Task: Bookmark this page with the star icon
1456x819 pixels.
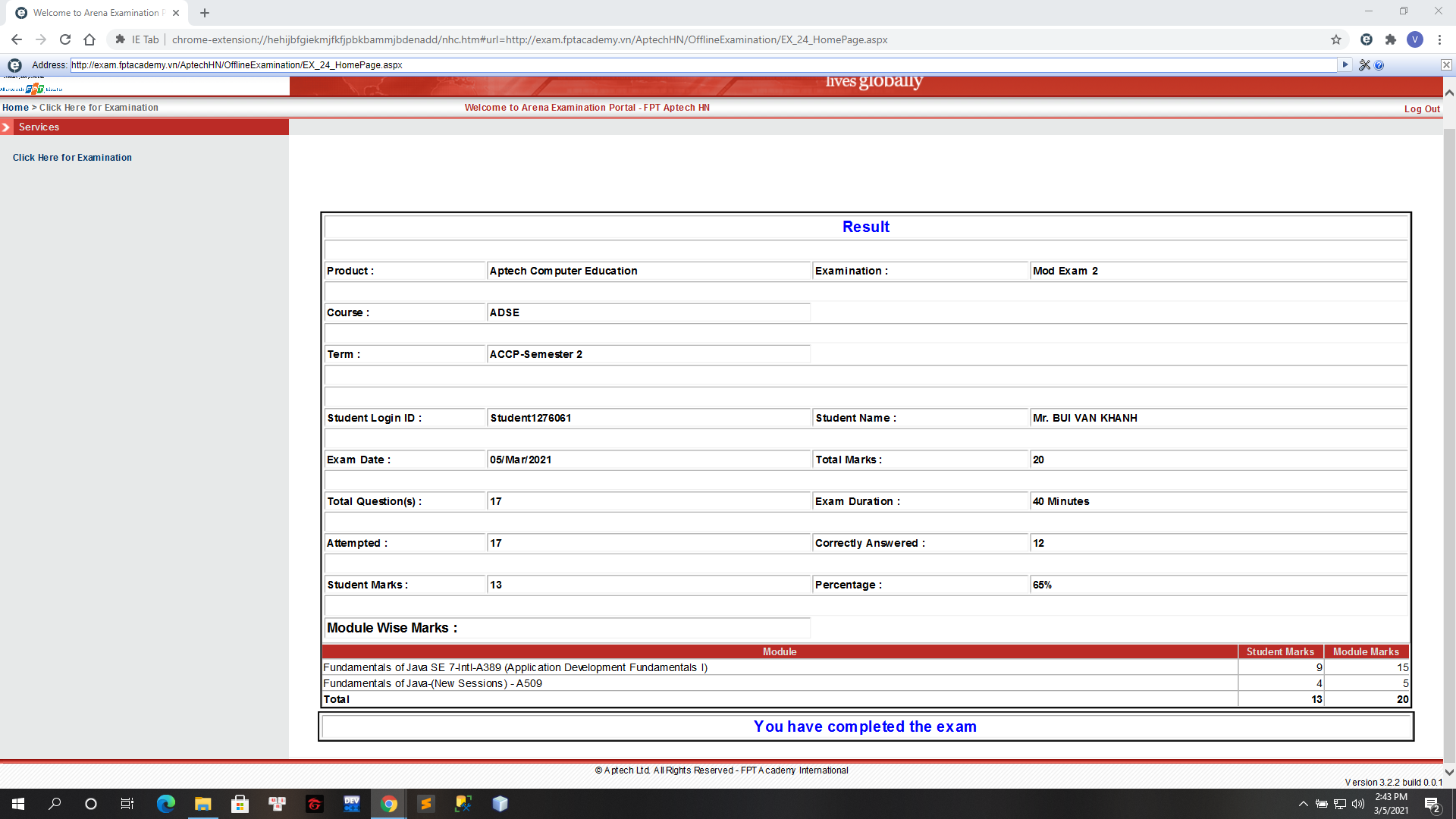Action: [x=1336, y=39]
